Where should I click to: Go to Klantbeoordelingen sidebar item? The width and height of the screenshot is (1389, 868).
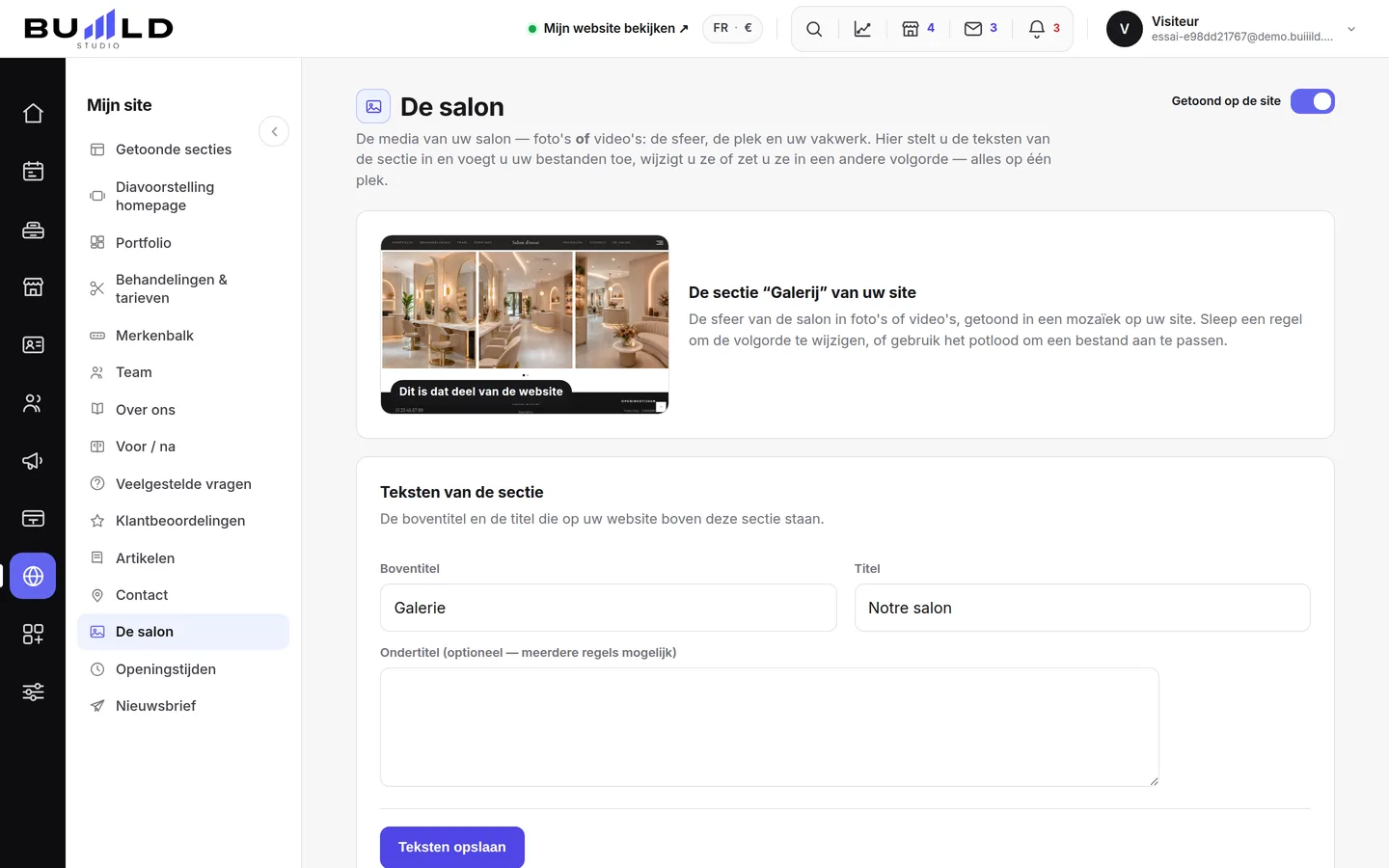coord(183,521)
